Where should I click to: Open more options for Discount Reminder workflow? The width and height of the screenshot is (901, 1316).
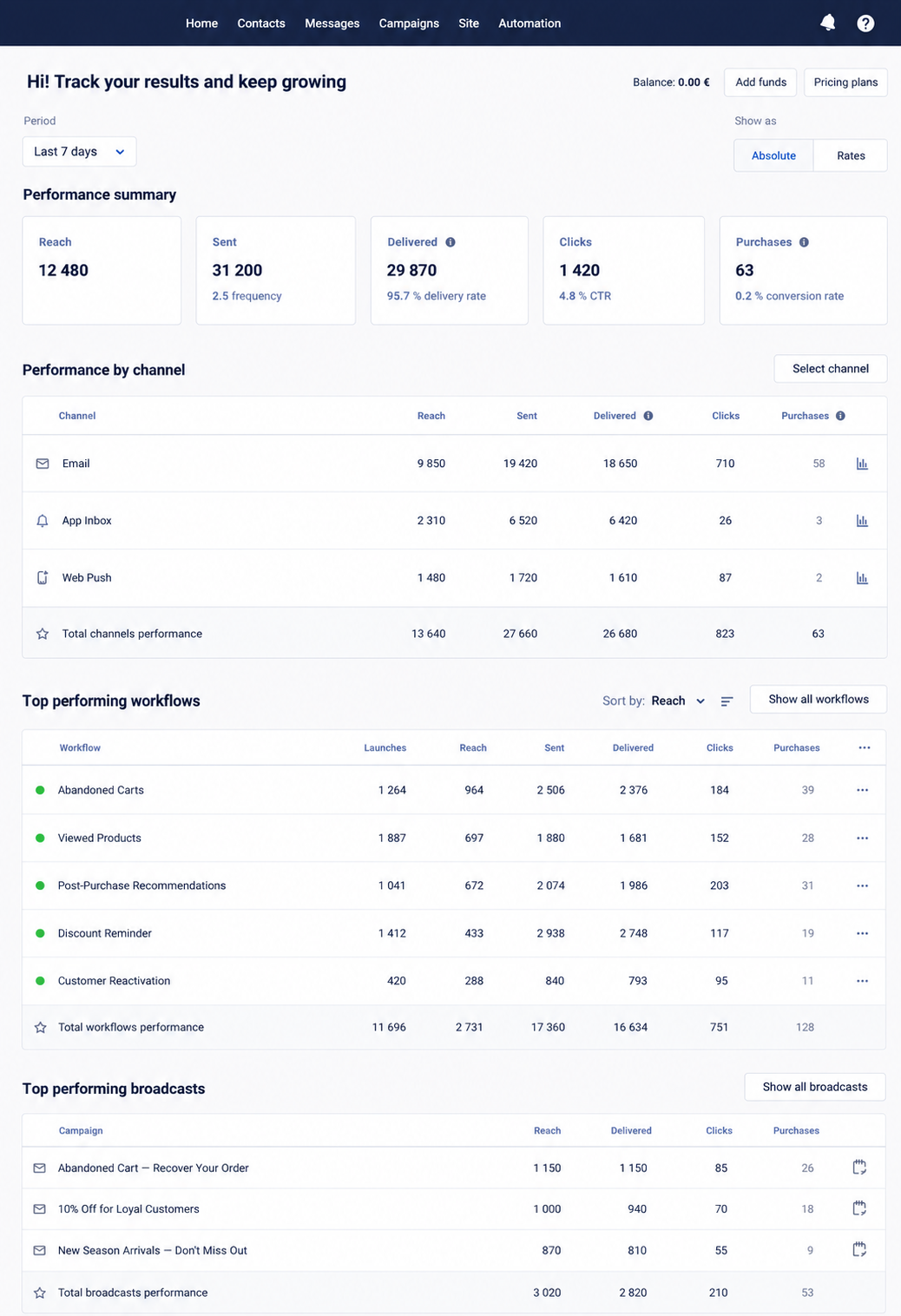click(862, 933)
